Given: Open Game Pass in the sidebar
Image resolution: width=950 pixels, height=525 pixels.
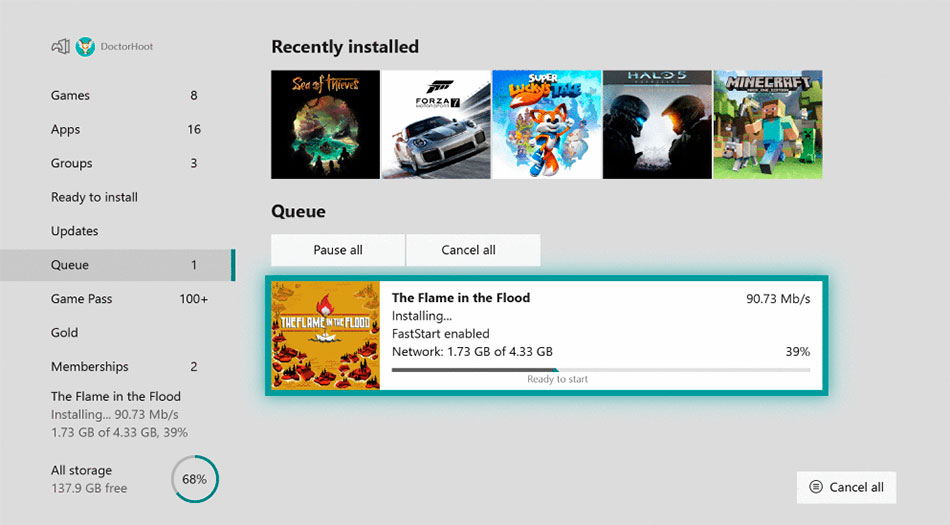Looking at the screenshot, I should tap(118, 299).
